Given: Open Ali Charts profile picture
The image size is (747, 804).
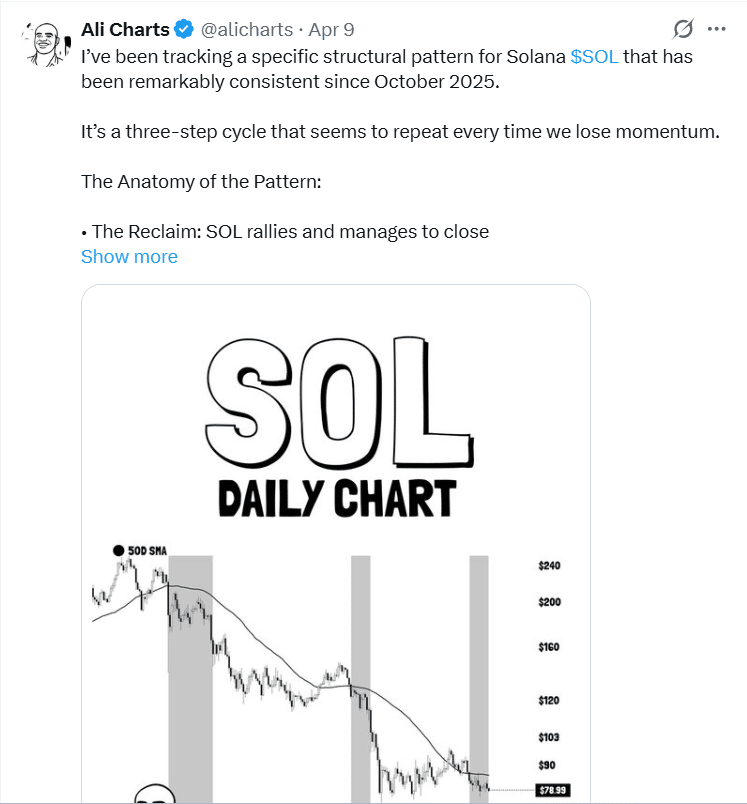Looking at the screenshot, I should [x=44, y=44].
